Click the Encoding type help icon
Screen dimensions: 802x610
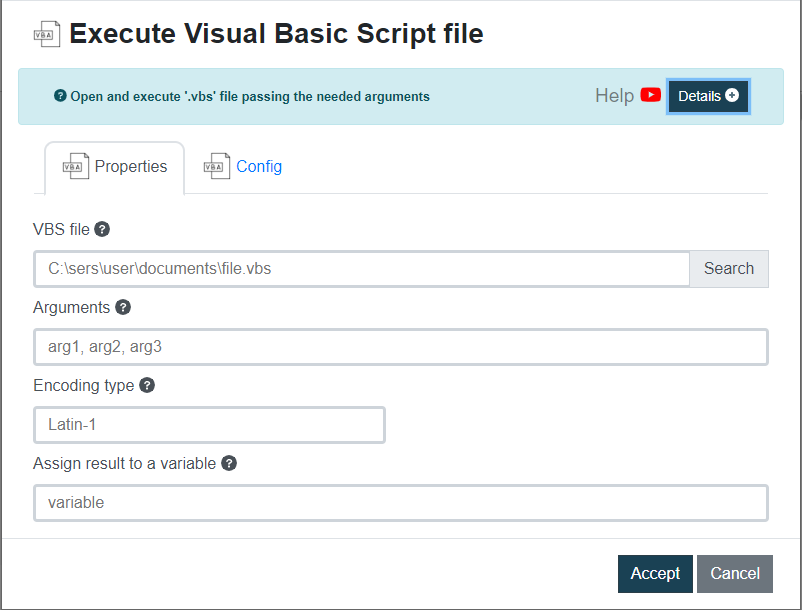tap(146, 385)
